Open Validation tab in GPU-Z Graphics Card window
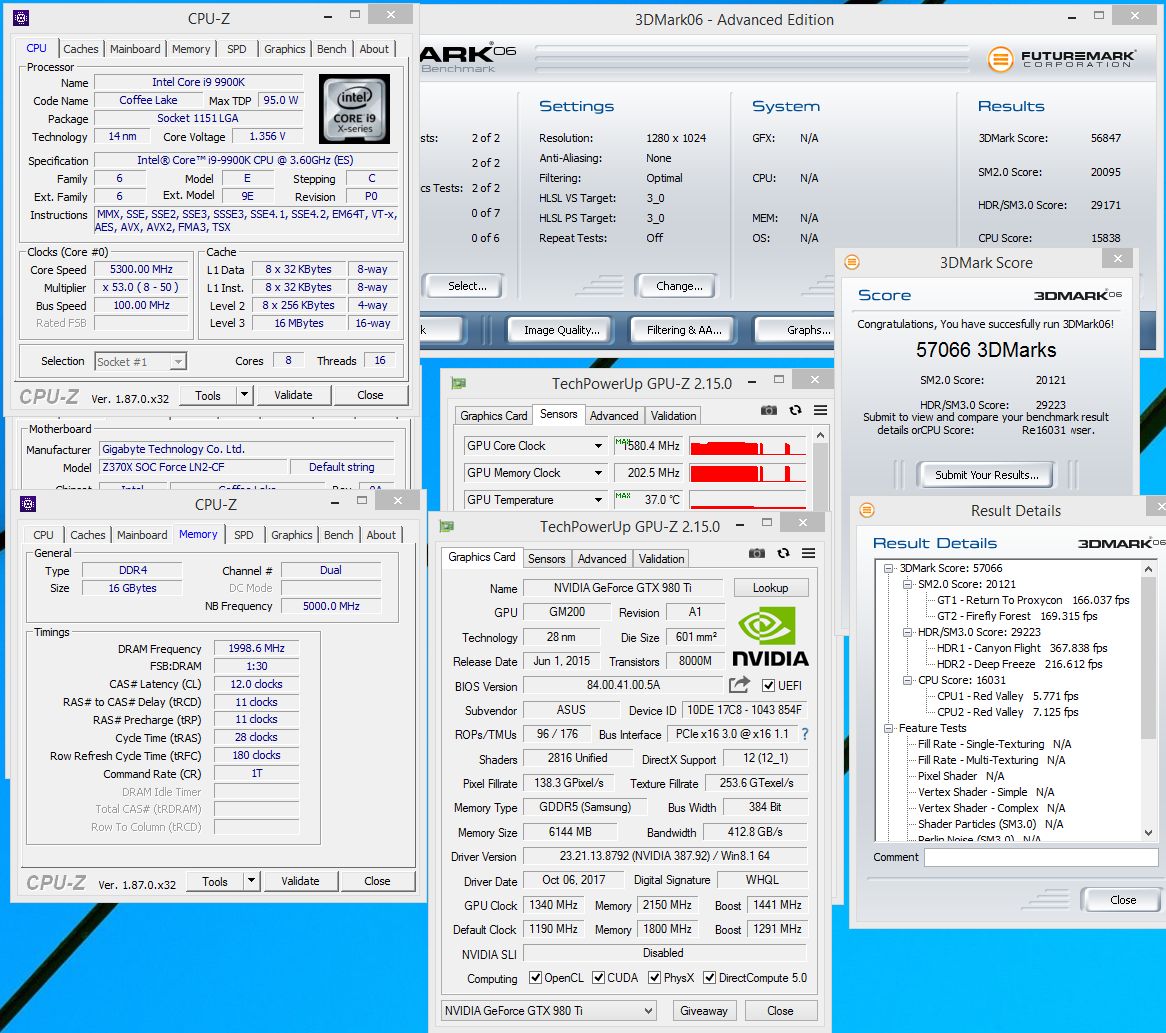Image resolution: width=1166 pixels, height=1033 pixels. pos(661,559)
